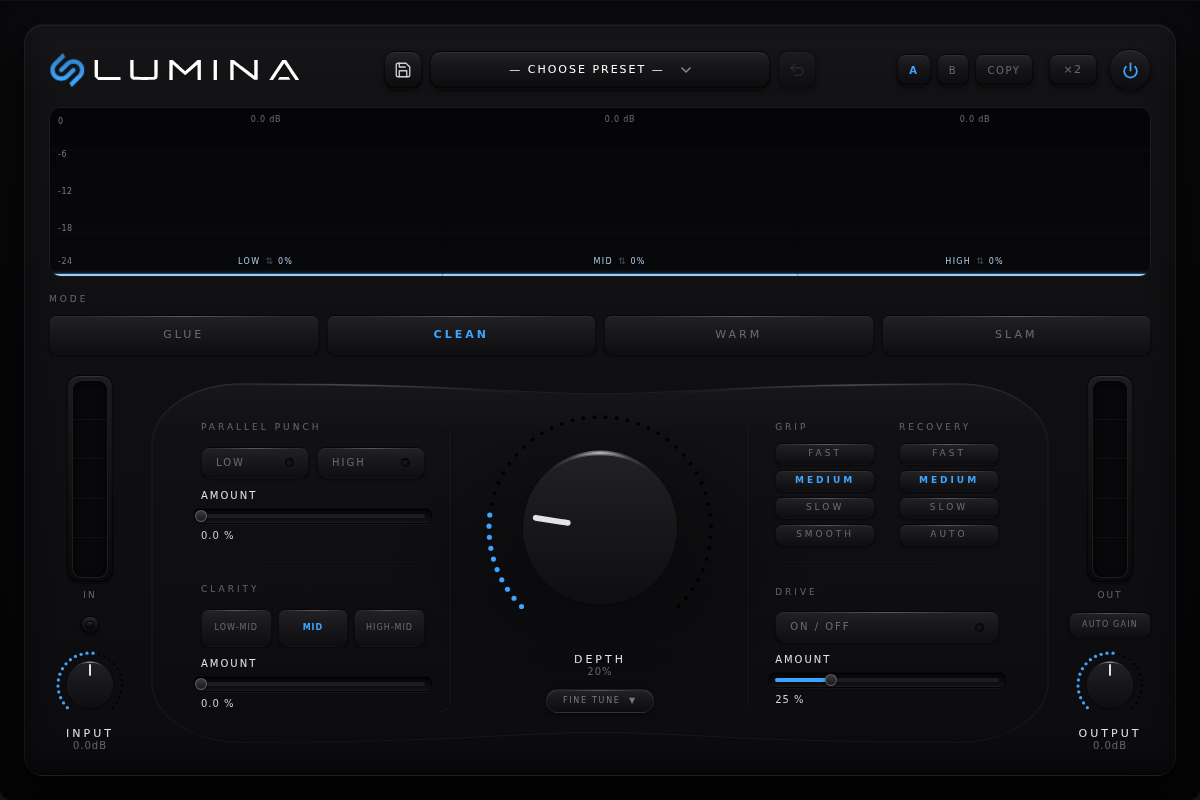This screenshot has height=800, width=1200.
Task: Toggle Drive ON / OFF
Action: (887, 627)
